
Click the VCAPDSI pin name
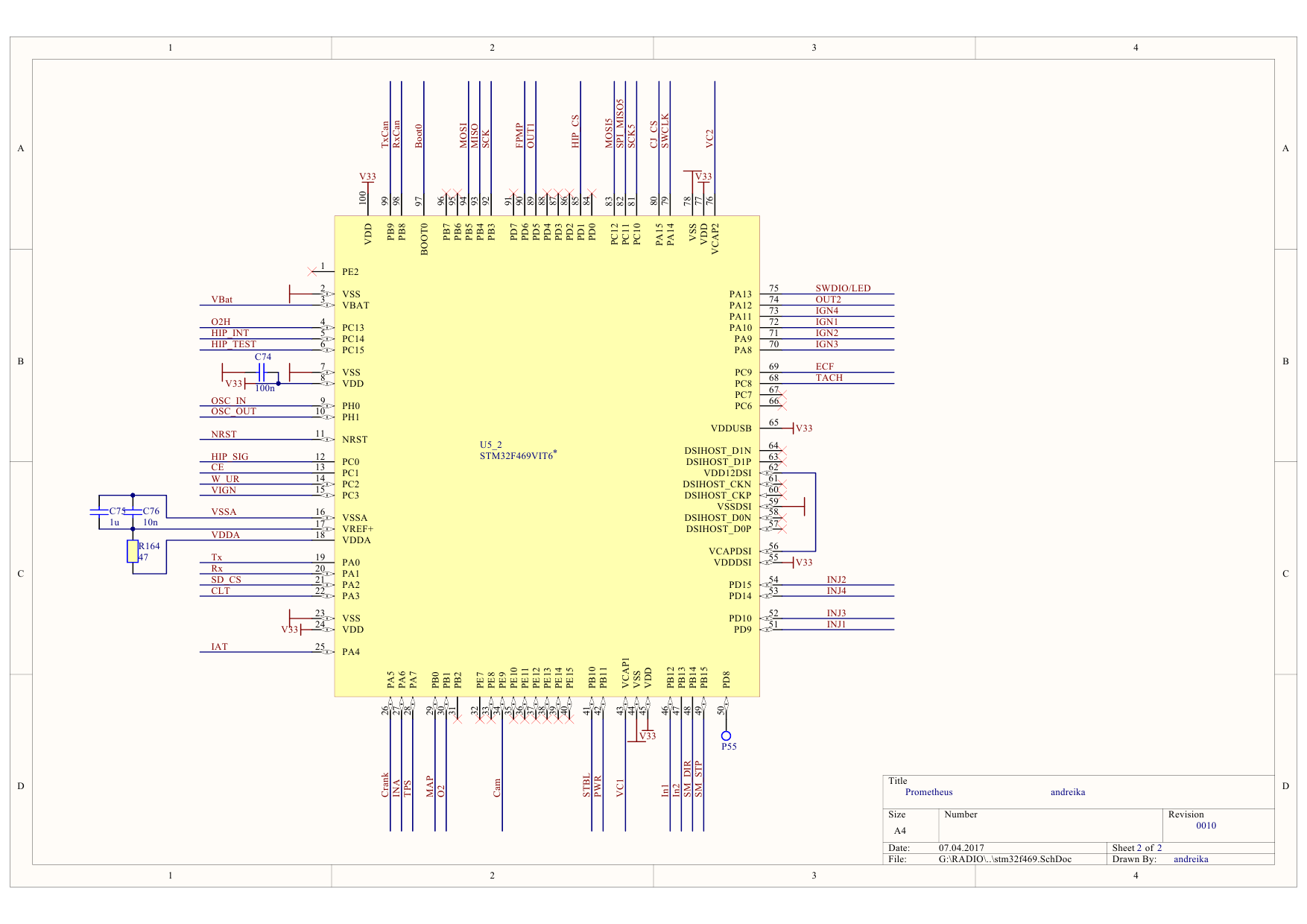point(730,551)
